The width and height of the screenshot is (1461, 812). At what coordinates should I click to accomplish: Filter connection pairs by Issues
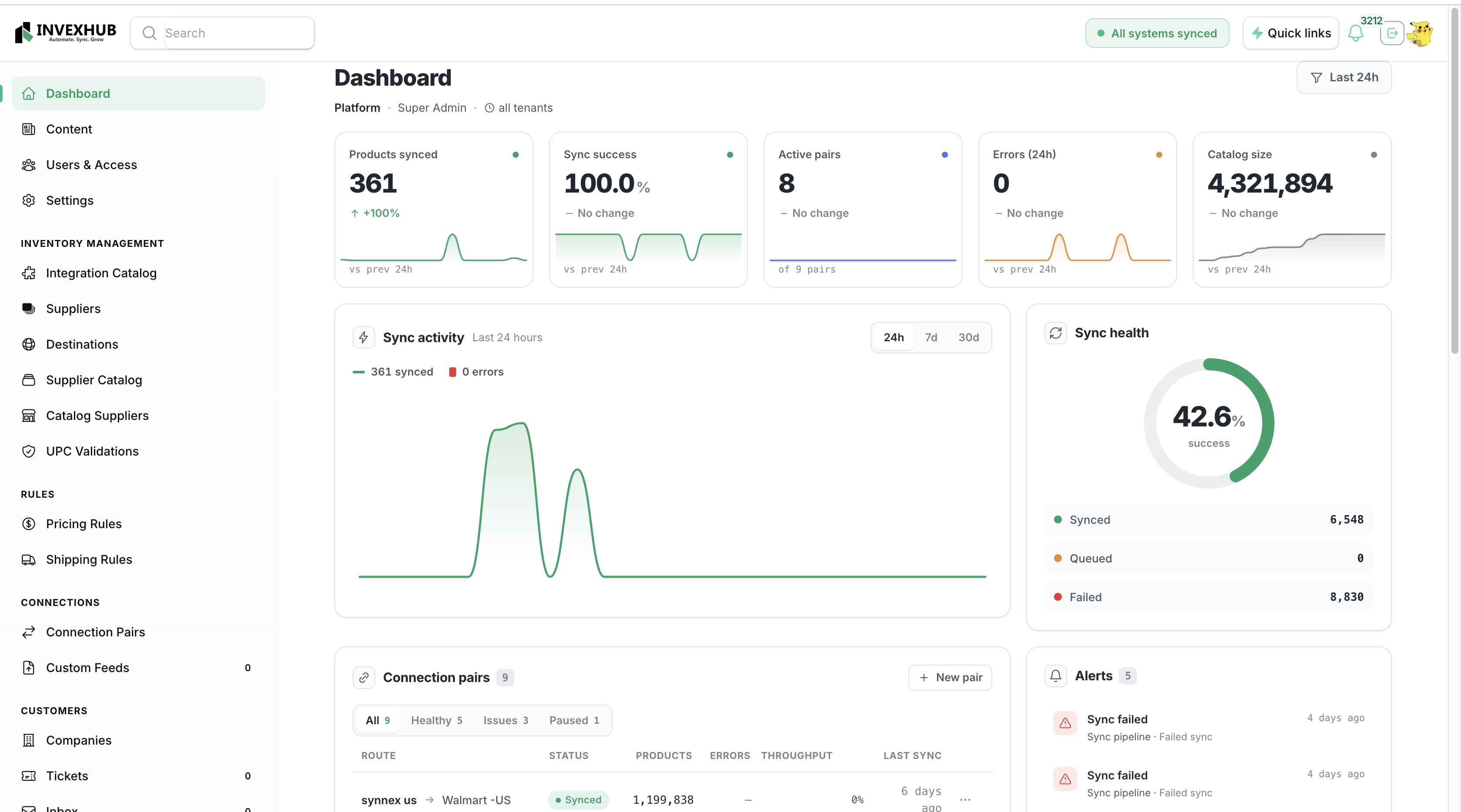point(505,721)
